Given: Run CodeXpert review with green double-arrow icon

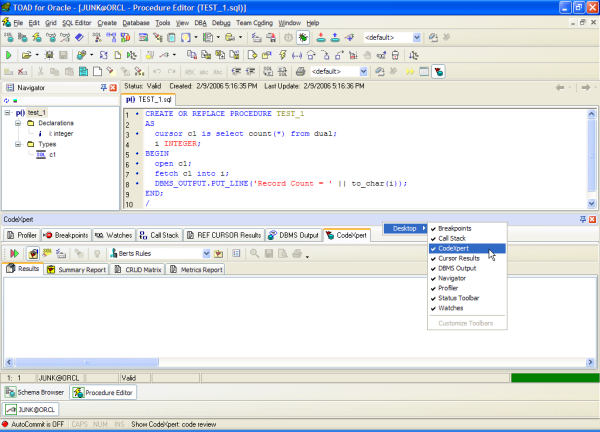Looking at the screenshot, I should point(15,253).
